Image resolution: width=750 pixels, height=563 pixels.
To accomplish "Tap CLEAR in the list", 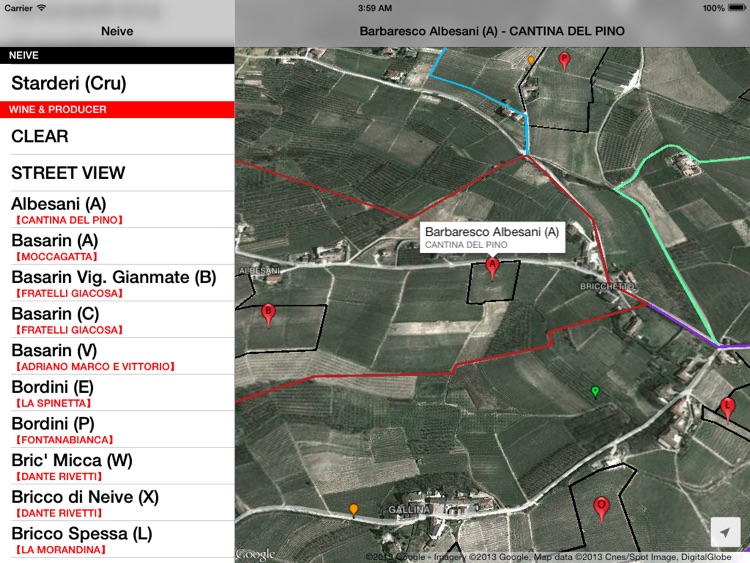I will [117, 136].
